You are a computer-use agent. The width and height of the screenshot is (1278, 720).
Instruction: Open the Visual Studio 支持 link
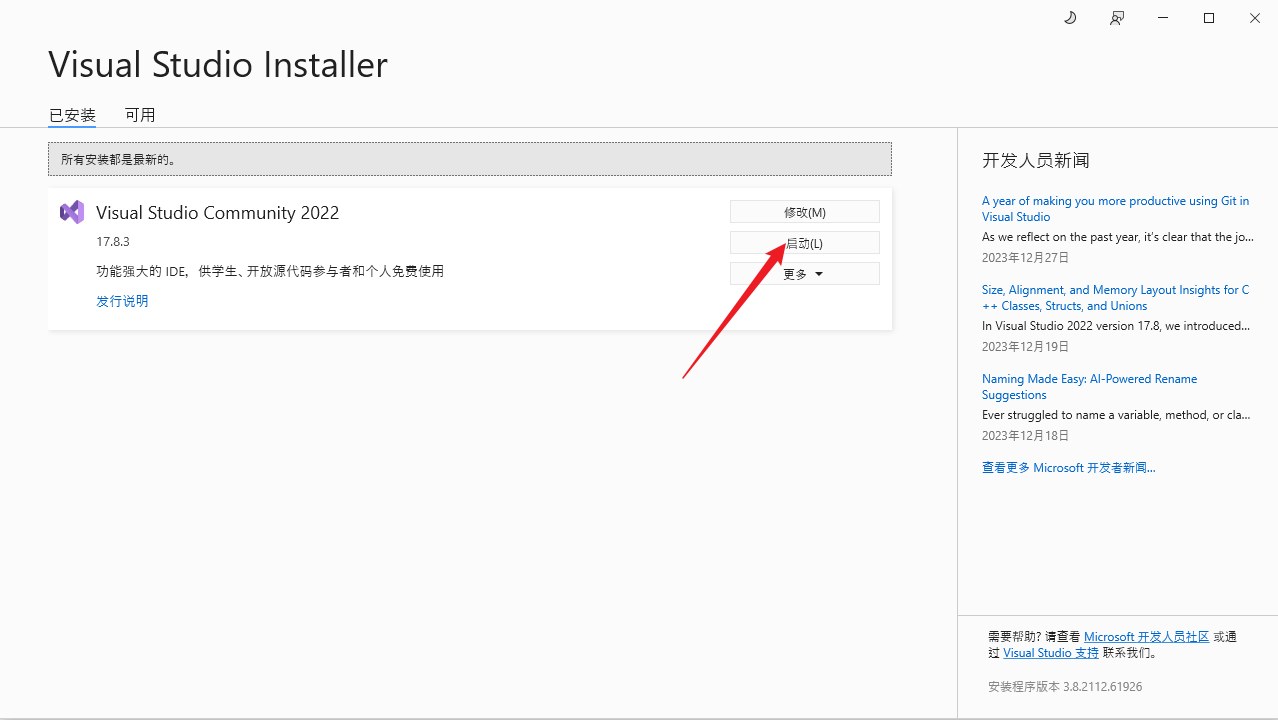[x=1050, y=653]
